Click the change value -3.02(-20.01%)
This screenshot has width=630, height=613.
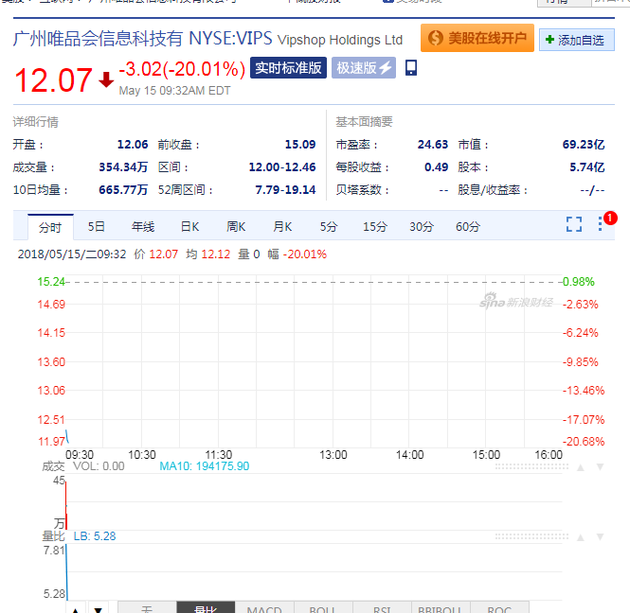[x=182, y=69]
